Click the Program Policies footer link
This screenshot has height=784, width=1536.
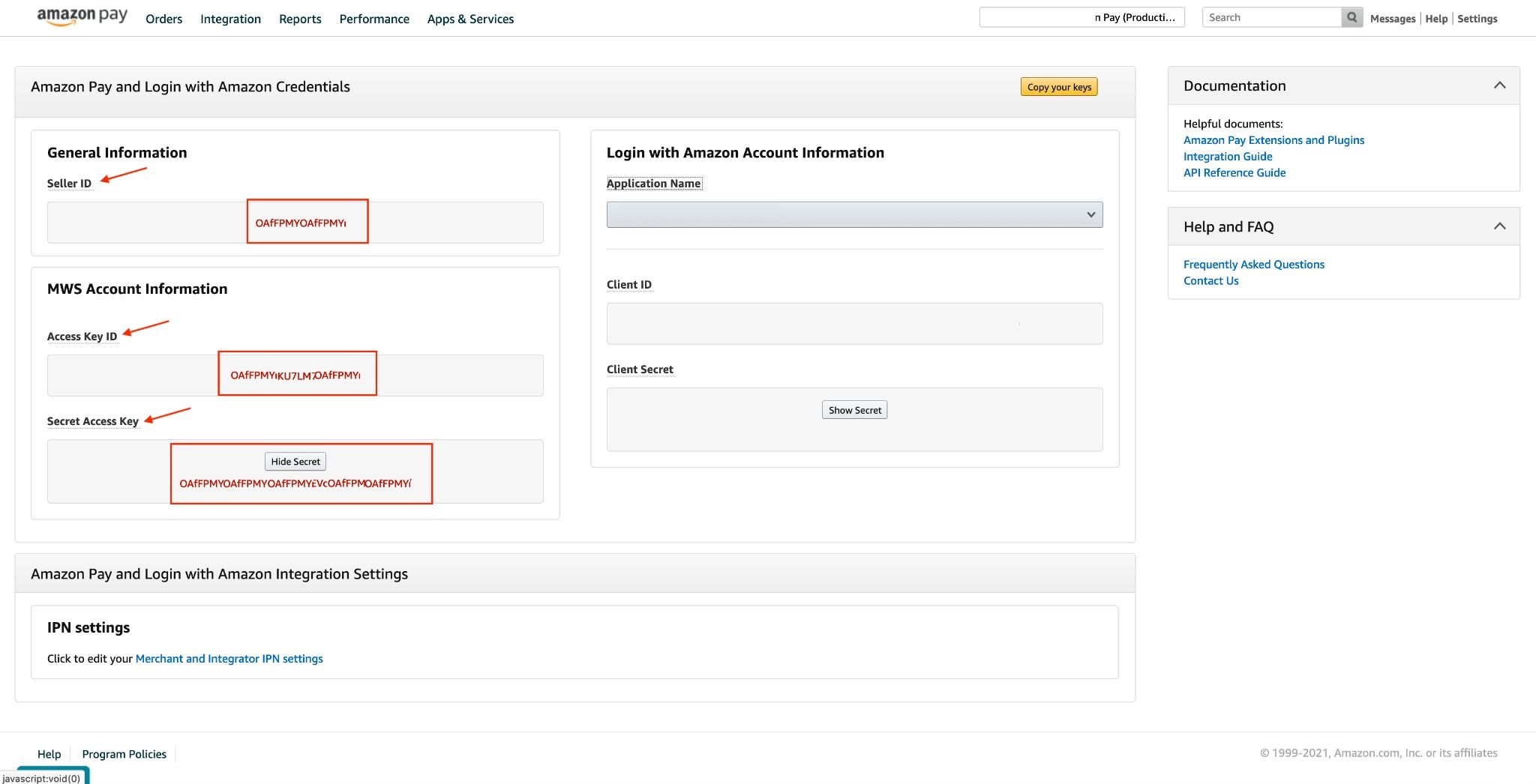(x=124, y=754)
